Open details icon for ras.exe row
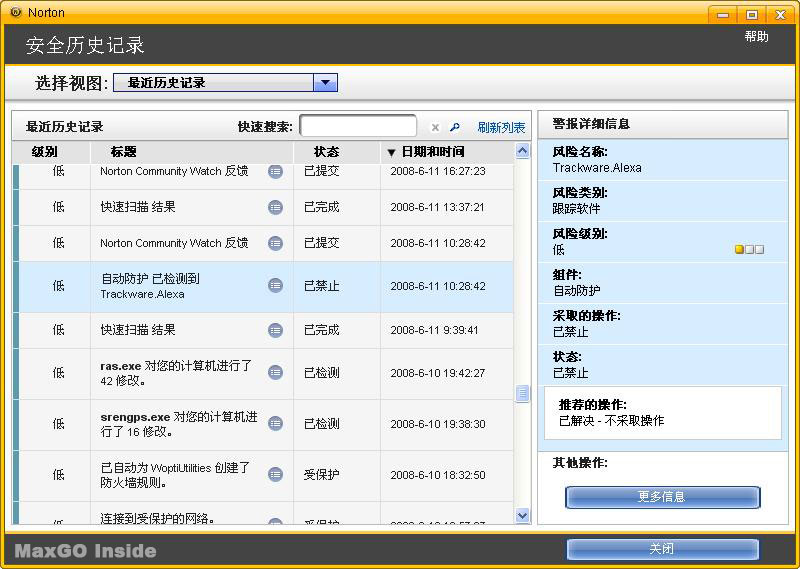Screen dimensions: 800x569 [276, 373]
